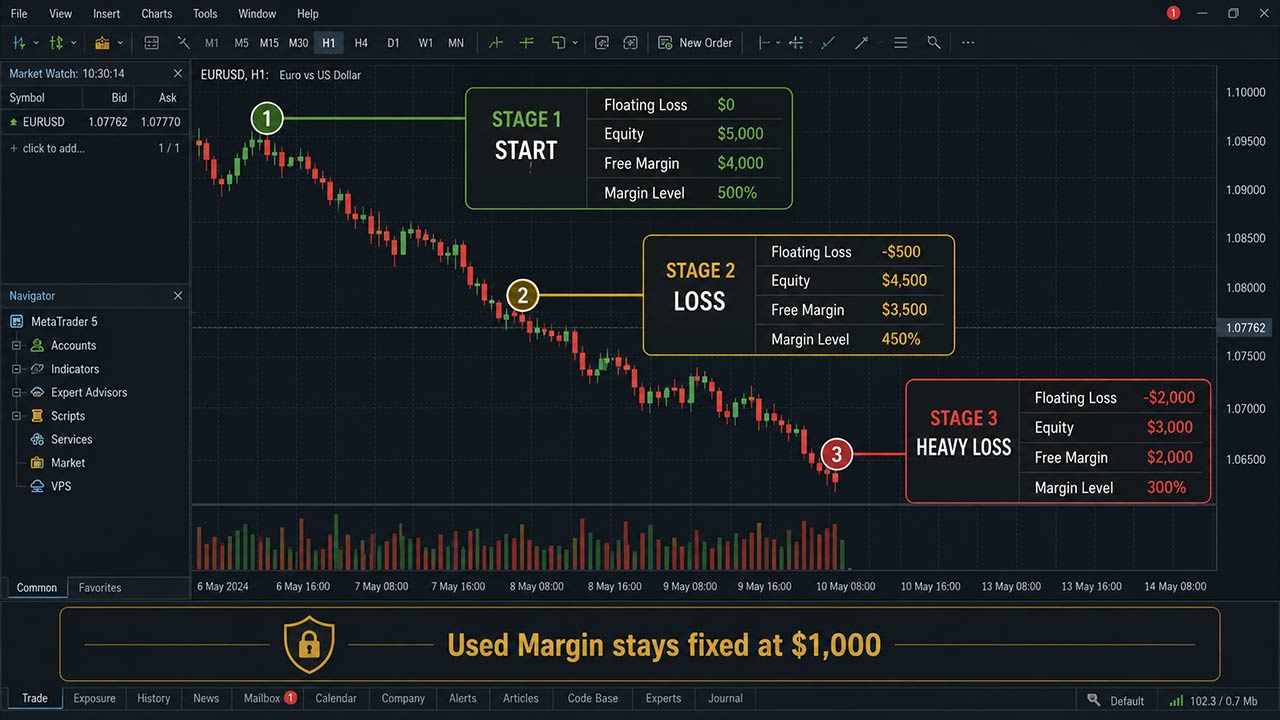1280x720 pixels.
Task: Click 'click to add...' in Market Watch
Action: (53, 148)
